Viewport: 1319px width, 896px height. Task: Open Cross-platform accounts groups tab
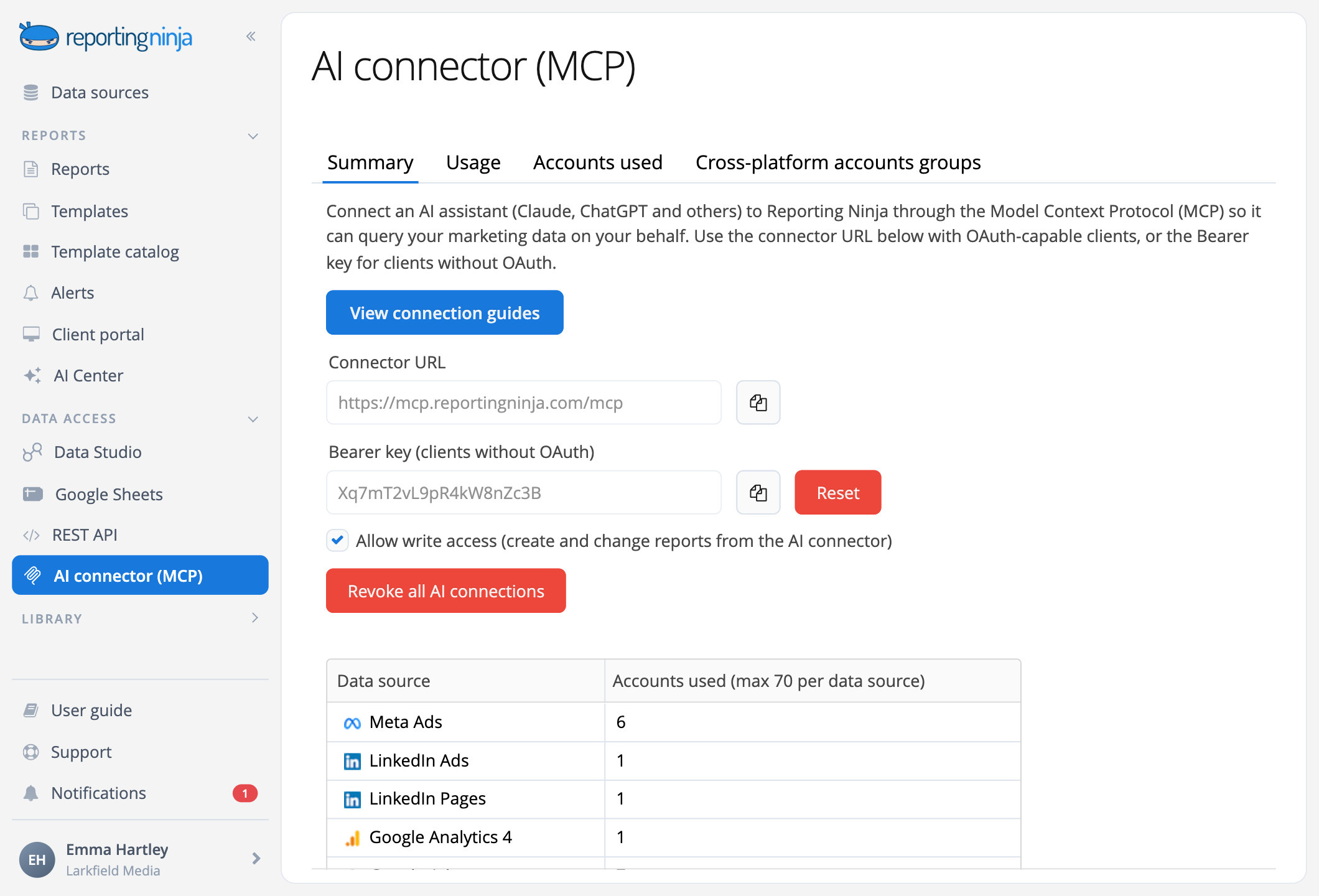click(837, 162)
